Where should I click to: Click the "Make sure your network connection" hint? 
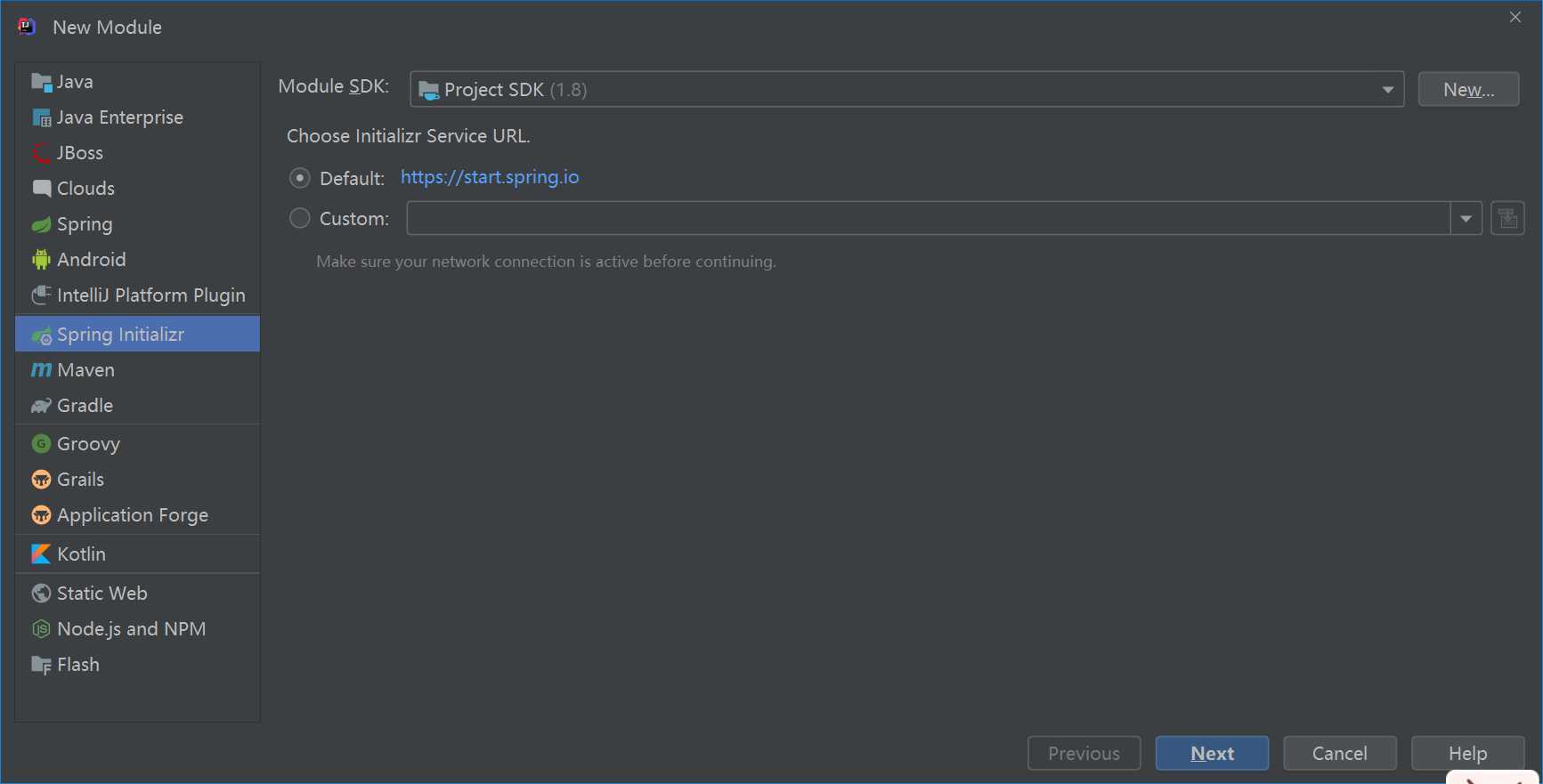[x=546, y=262]
